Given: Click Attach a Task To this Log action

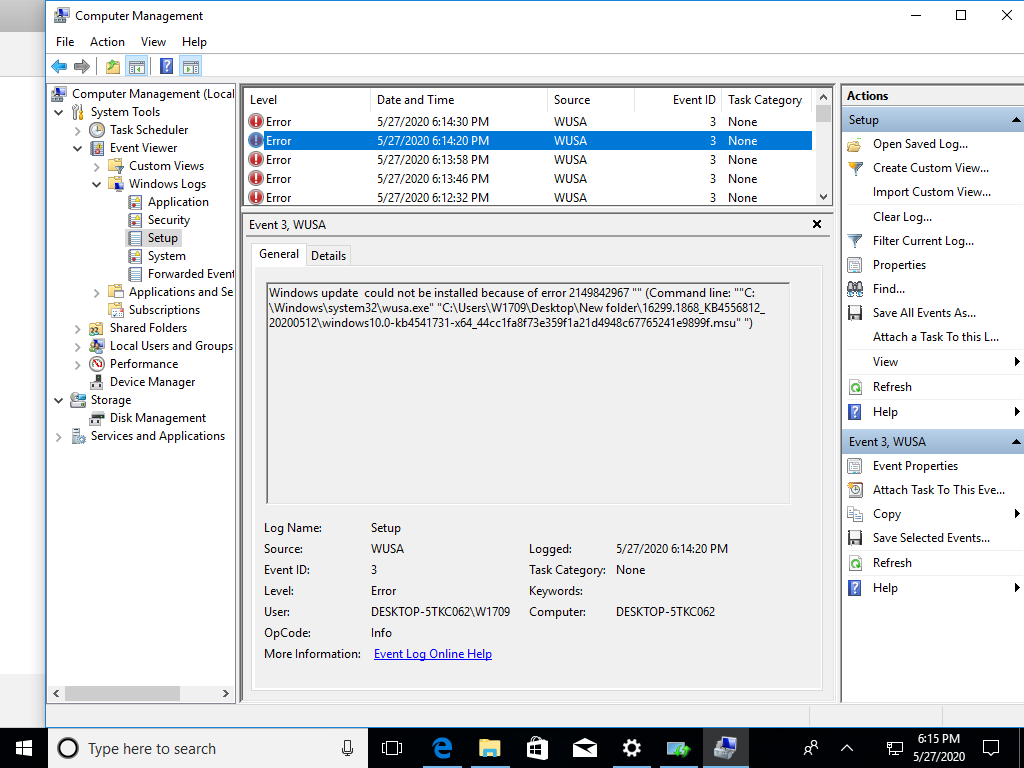Looking at the screenshot, I should 935,337.
